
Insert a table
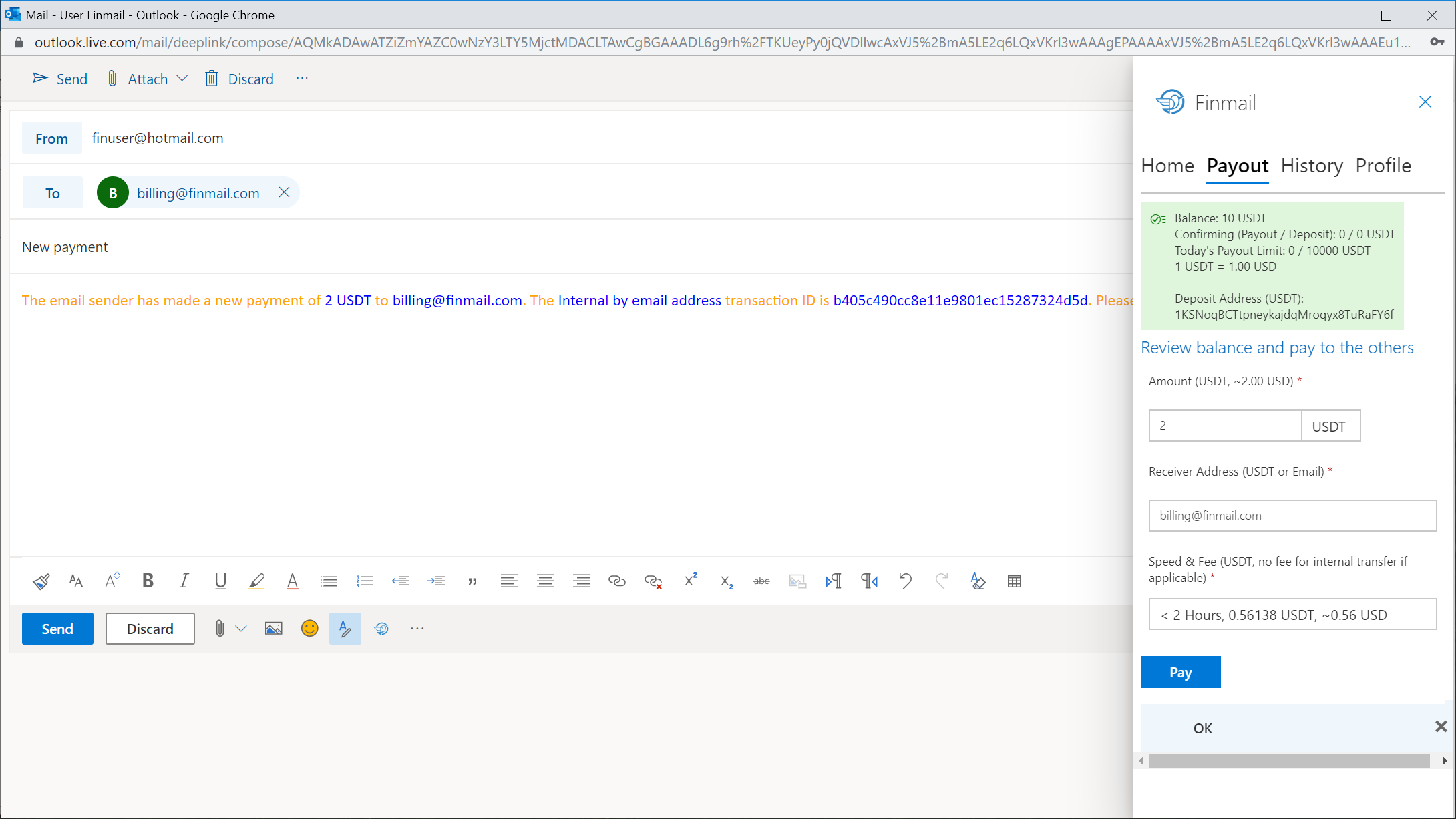pos(1014,581)
